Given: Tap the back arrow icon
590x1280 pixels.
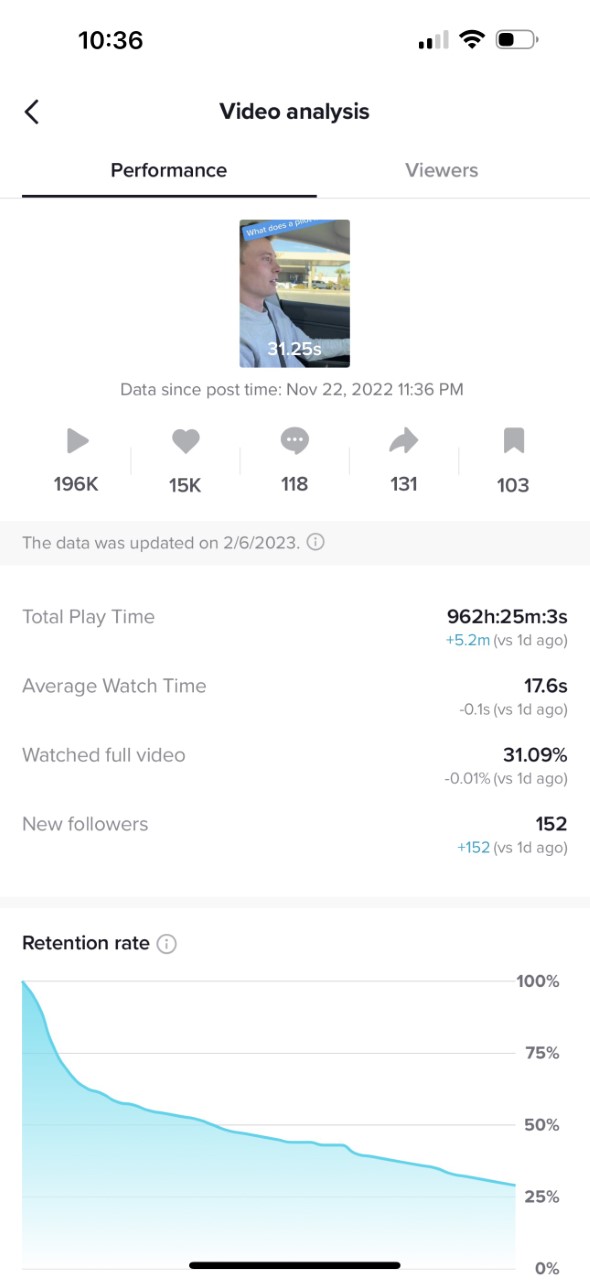Looking at the screenshot, I should point(32,111).
